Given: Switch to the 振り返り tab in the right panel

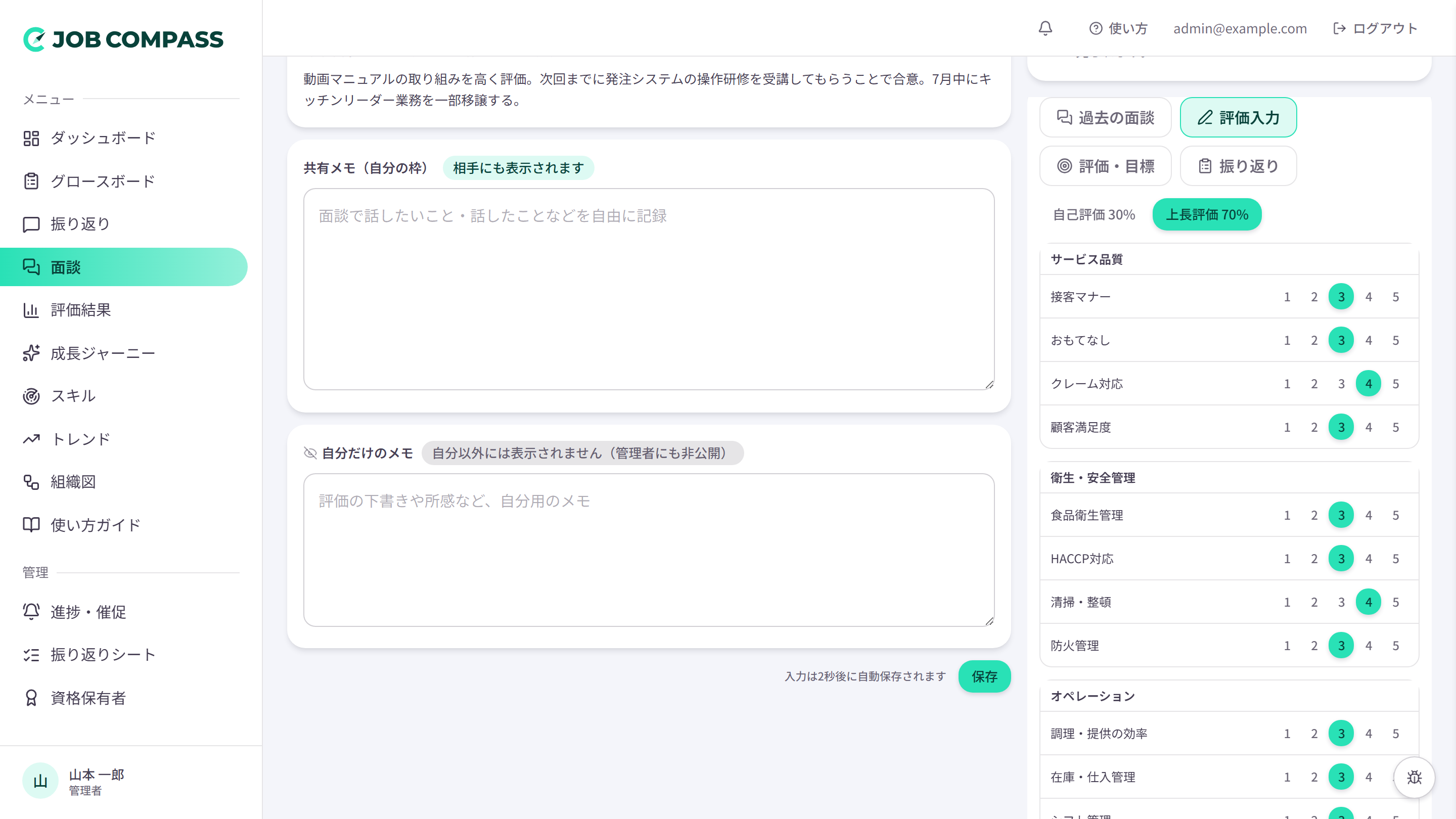Looking at the screenshot, I should click(x=1238, y=166).
